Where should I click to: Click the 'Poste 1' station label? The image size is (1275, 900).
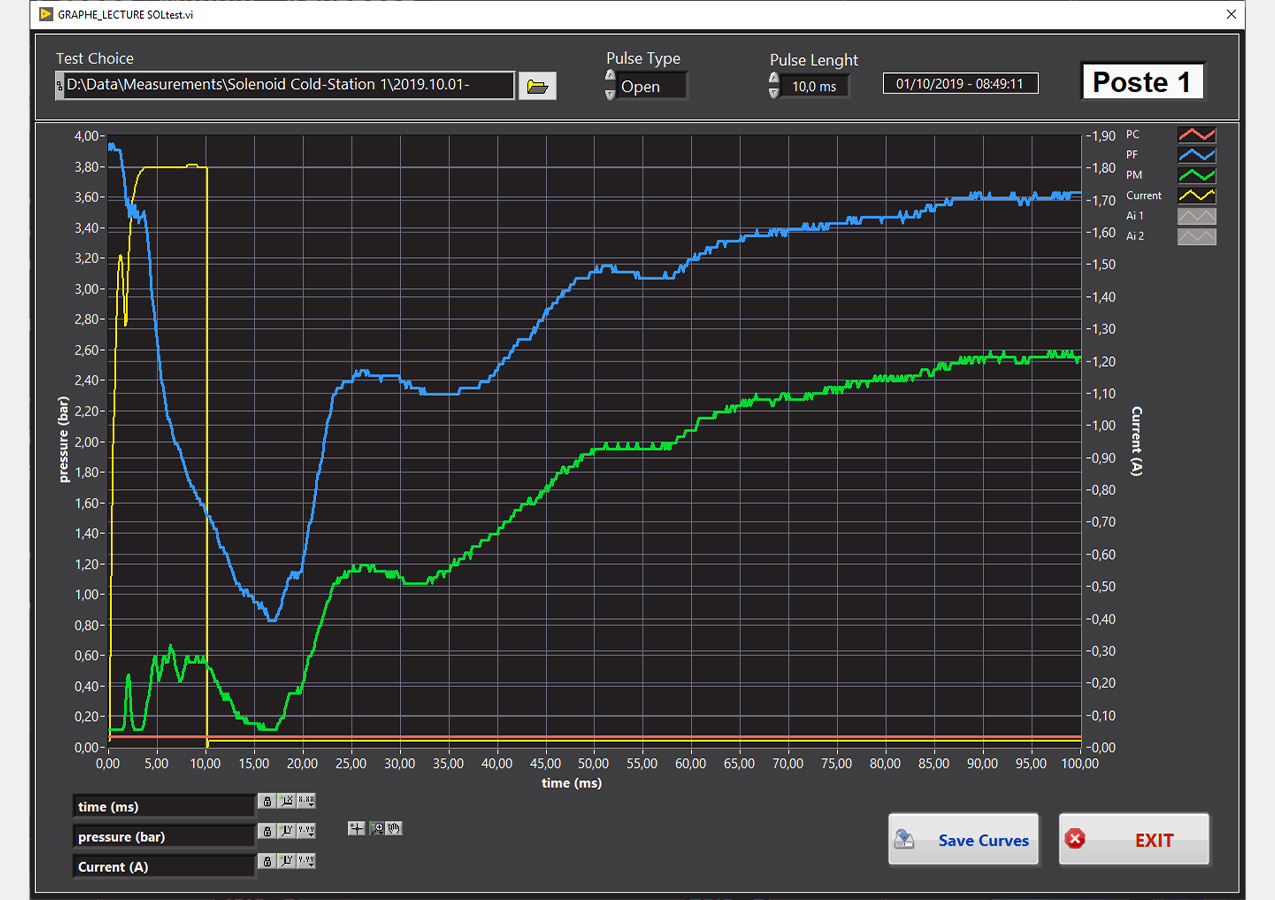click(1142, 82)
